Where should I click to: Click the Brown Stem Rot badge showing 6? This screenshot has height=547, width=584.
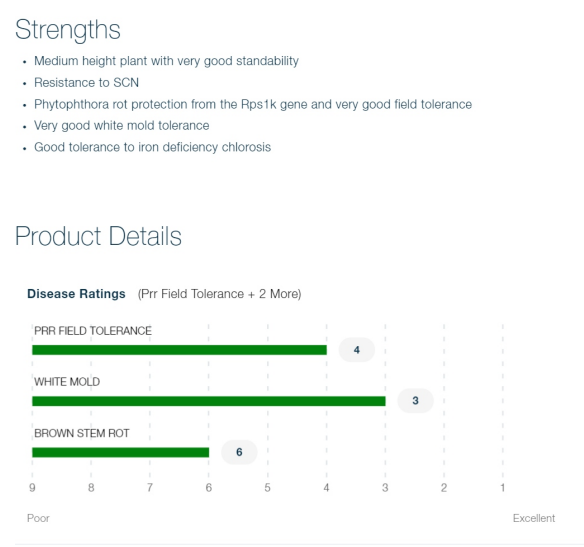coord(239,452)
